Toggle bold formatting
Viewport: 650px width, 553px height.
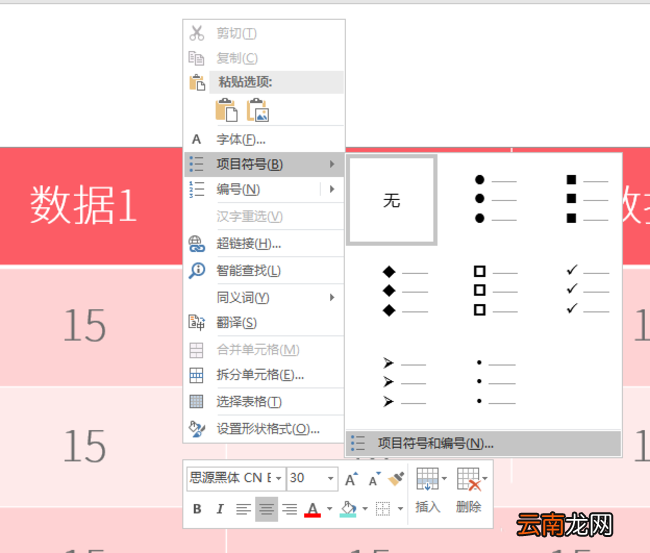click(197, 508)
